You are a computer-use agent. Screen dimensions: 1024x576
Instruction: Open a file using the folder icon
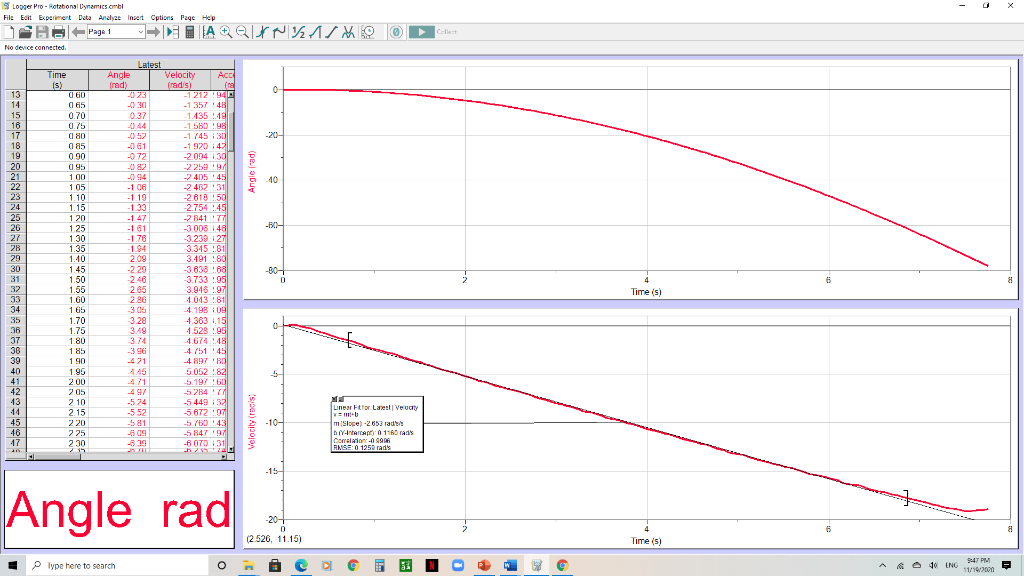click(x=25, y=32)
